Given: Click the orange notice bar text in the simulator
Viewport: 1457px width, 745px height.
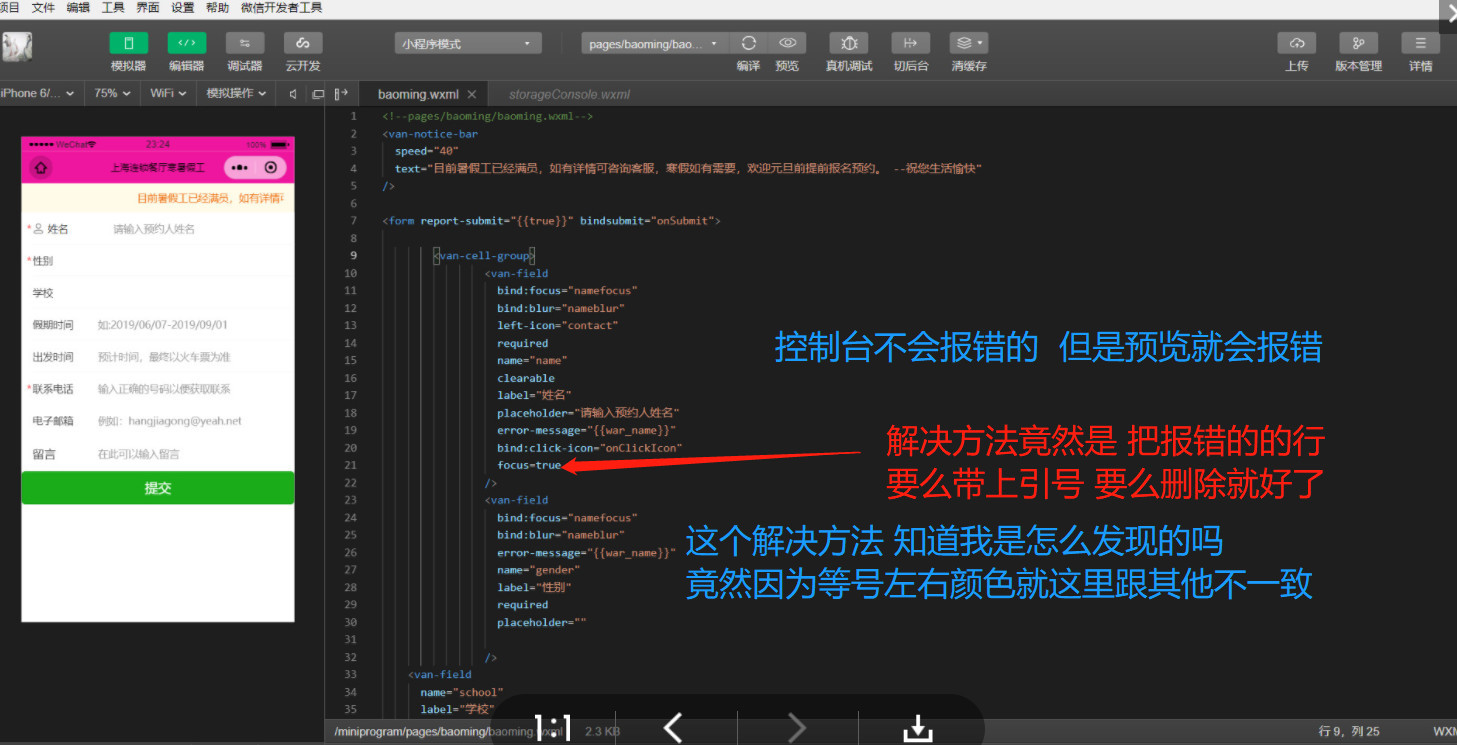Looking at the screenshot, I should (x=210, y=198).
